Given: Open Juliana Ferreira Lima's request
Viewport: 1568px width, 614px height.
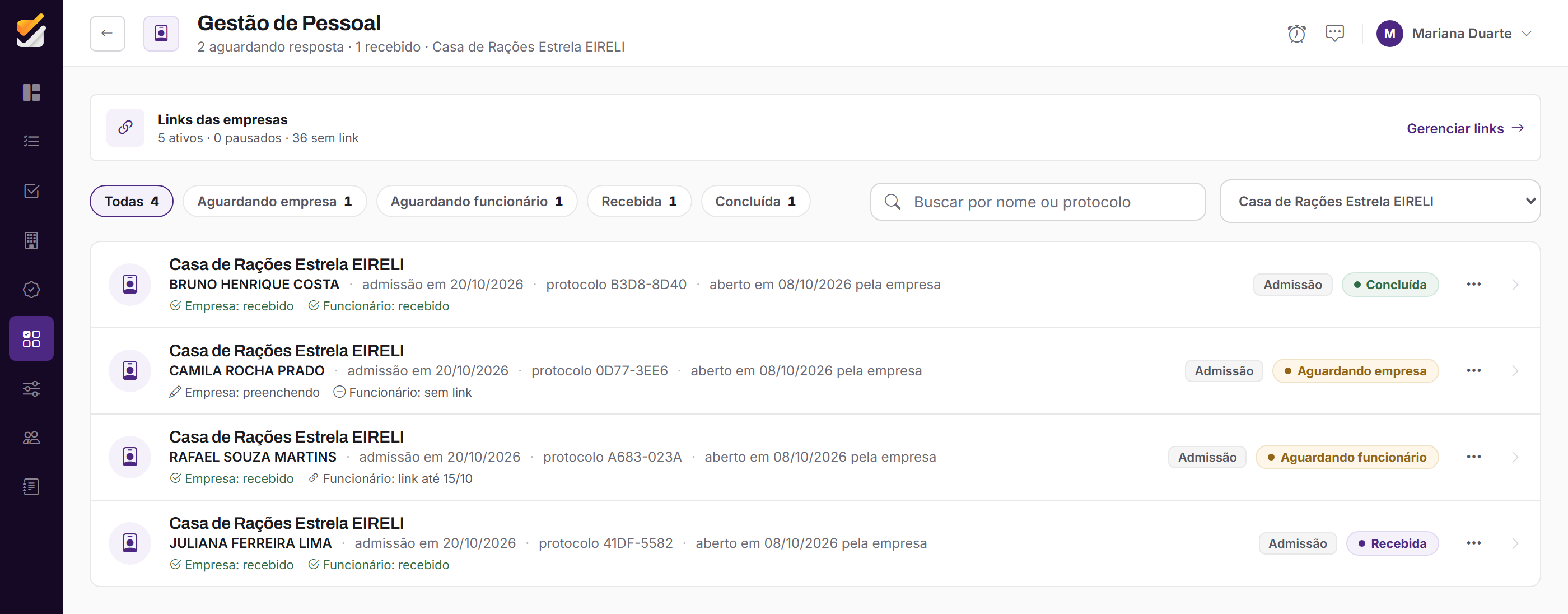Looking at the screenshot, I should 815,543.
